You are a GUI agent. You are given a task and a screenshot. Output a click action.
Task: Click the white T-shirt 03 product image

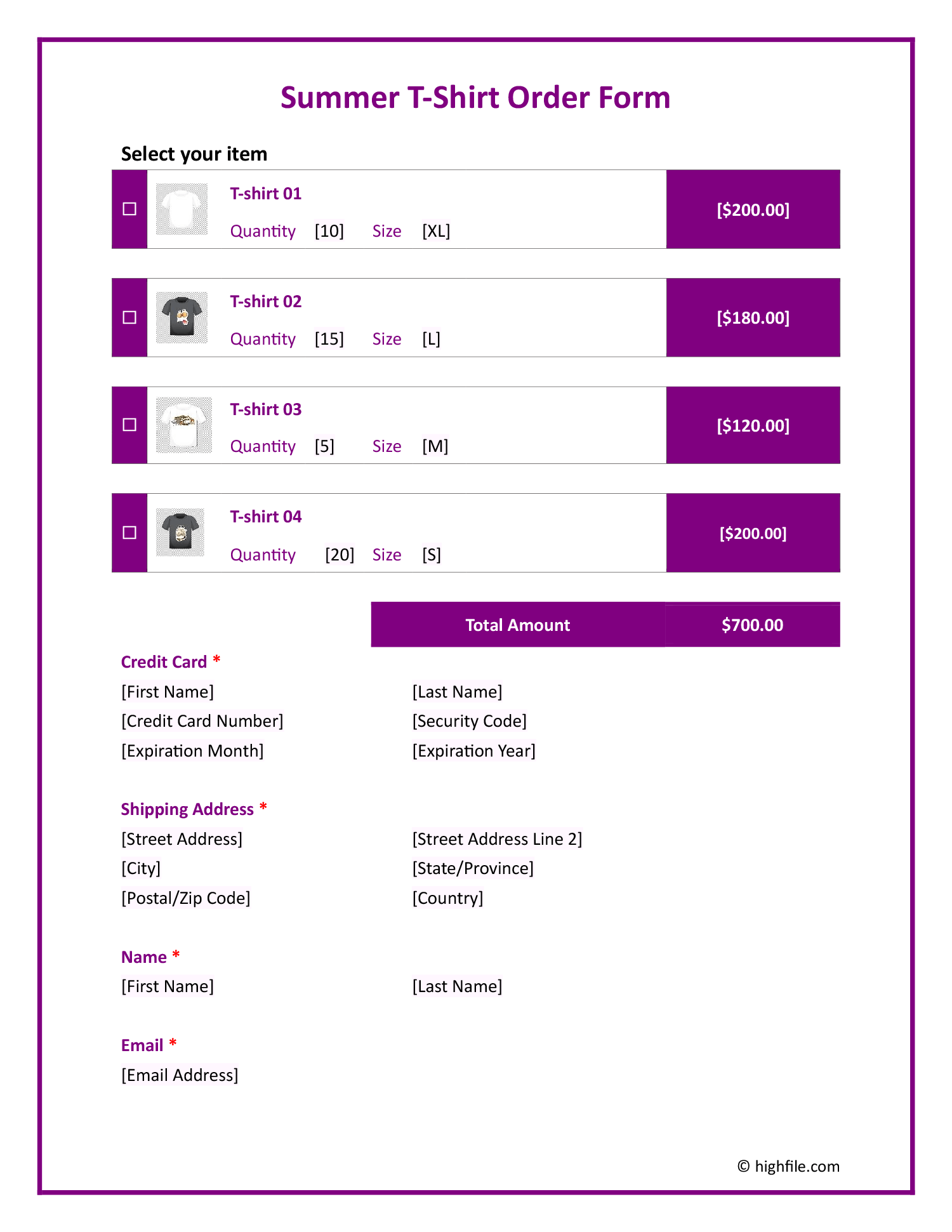[183, 425]
